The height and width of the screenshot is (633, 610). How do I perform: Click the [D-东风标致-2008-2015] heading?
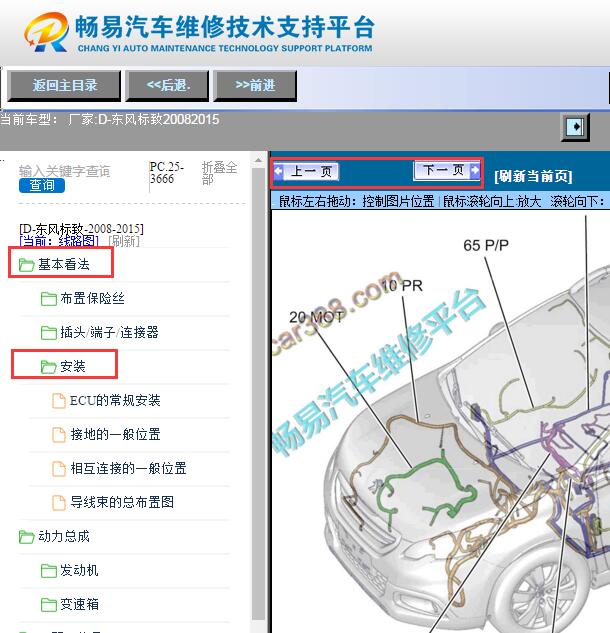coord(81,229)
